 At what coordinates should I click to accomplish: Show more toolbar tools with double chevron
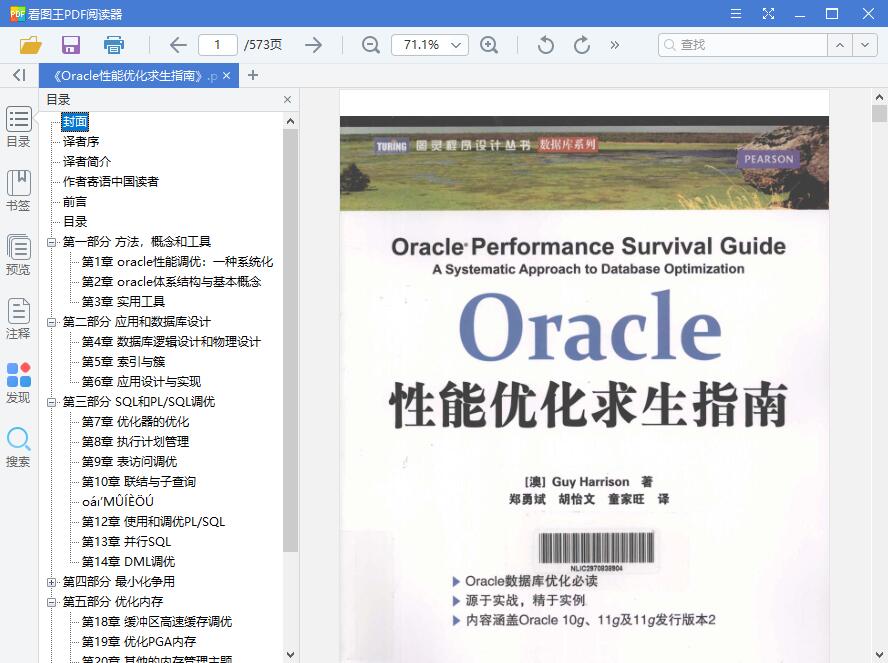pos(614,45)
